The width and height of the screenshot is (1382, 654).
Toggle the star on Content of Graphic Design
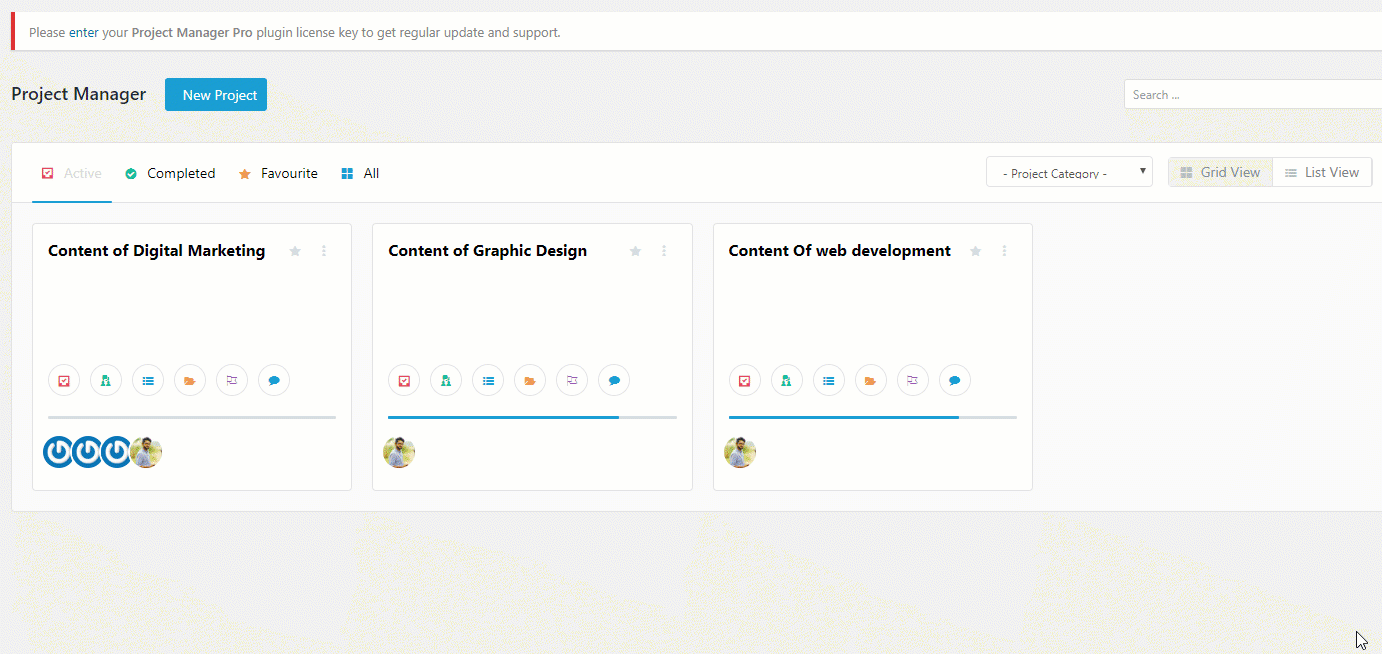635,251
